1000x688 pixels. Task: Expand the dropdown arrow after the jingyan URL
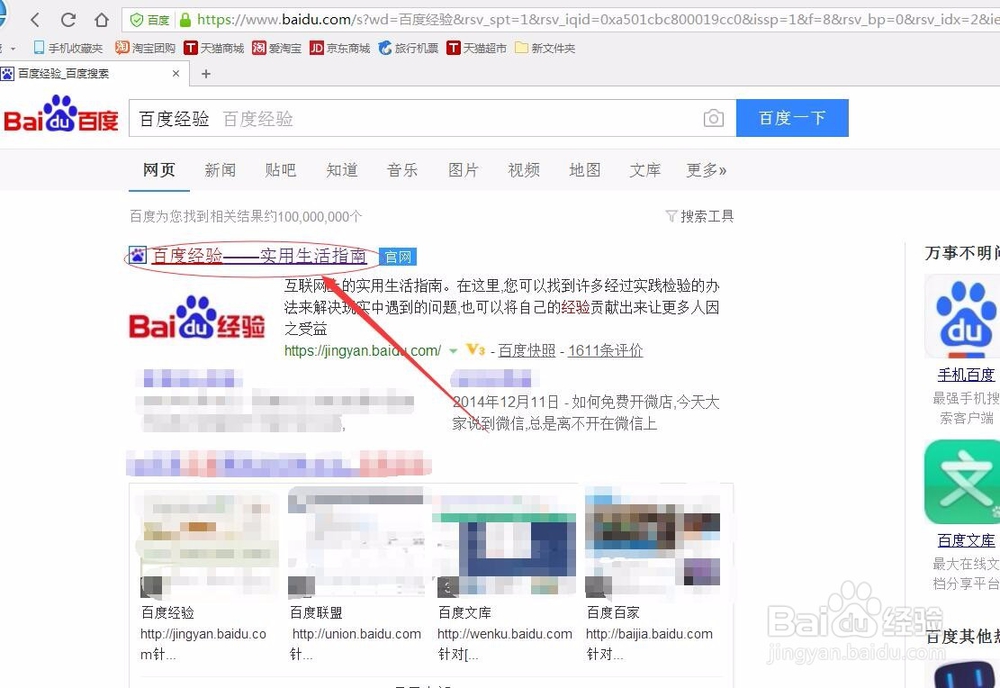[453, 351]
